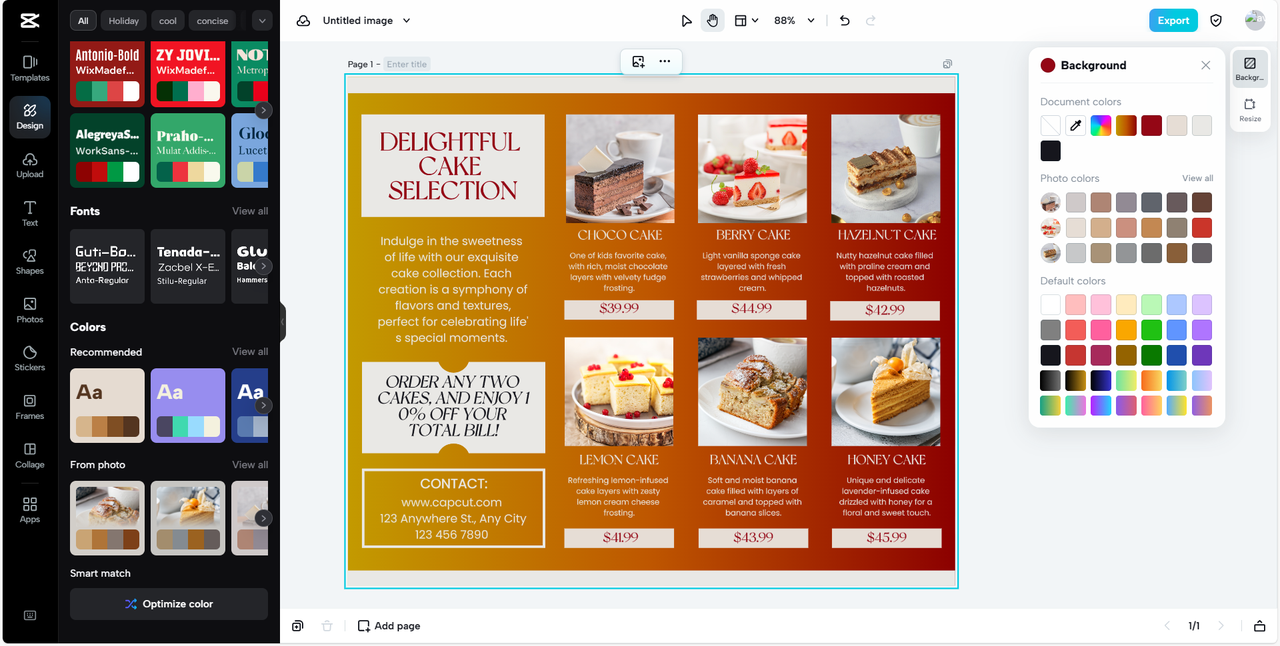Click the redo arrow
This screenshot has width=1280, height=646.
click(871, 20)
